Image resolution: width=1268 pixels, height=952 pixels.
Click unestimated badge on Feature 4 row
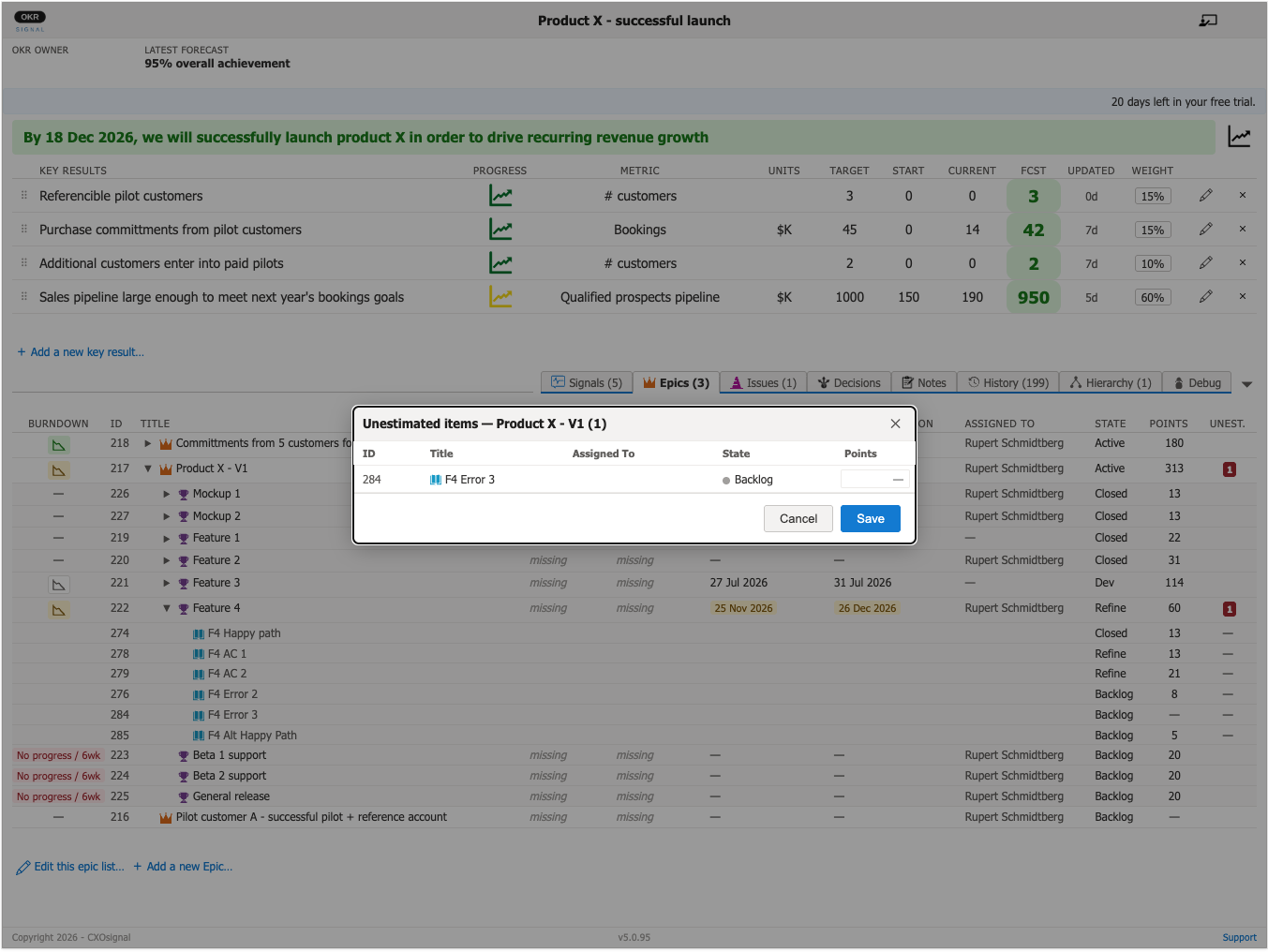point(1229,609)
